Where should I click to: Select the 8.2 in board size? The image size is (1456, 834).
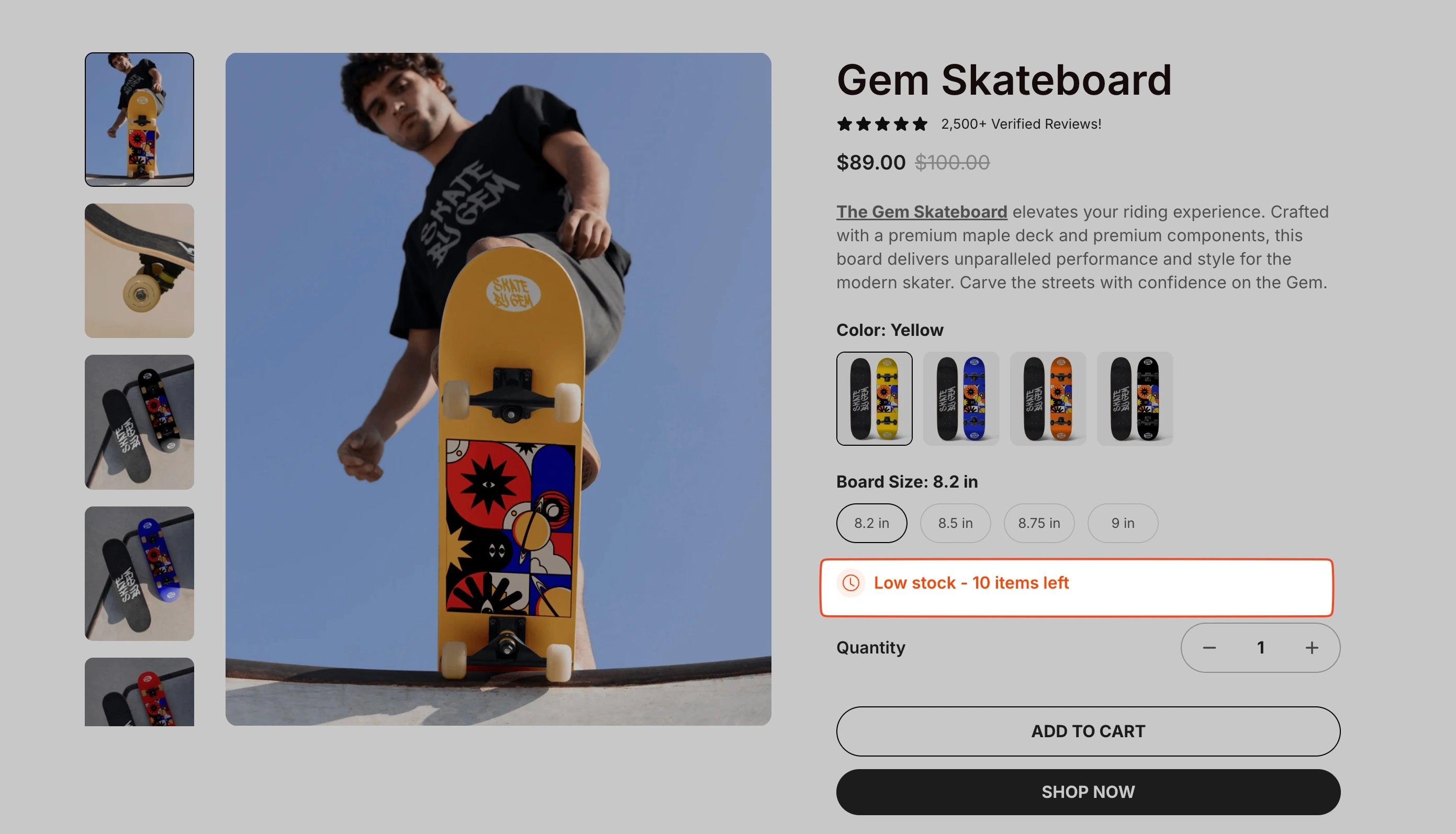tap(872, 523)
